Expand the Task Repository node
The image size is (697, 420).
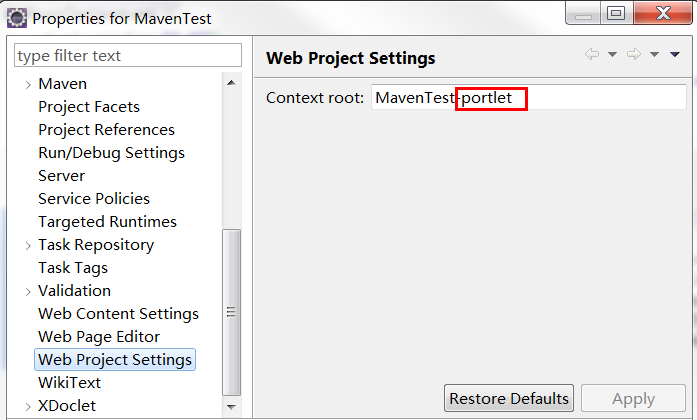point(28,245)
